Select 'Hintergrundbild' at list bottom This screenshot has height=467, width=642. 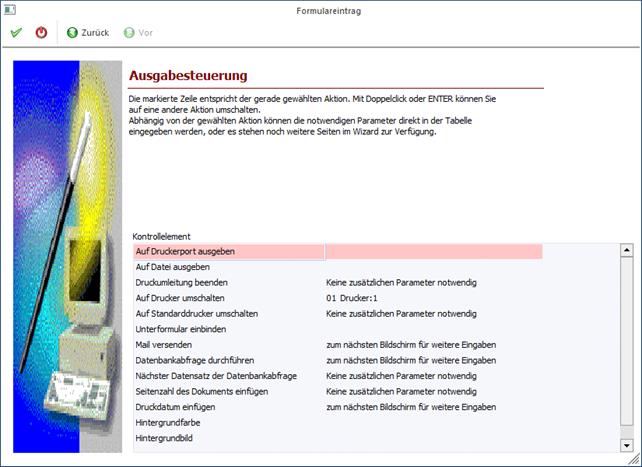[166, 438]
